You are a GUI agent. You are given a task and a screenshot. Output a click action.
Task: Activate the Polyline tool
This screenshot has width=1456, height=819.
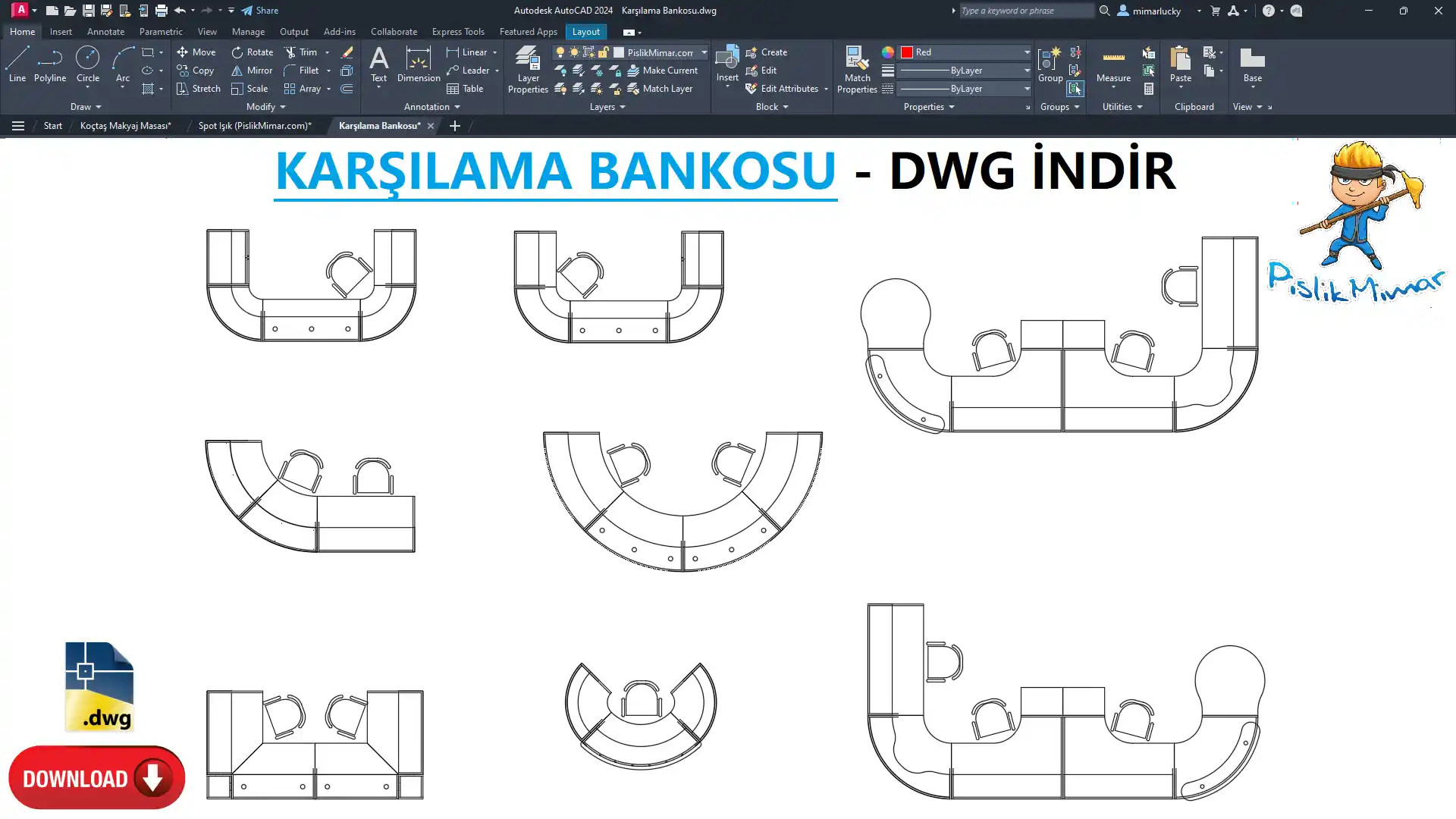click(x=49, y=58)
